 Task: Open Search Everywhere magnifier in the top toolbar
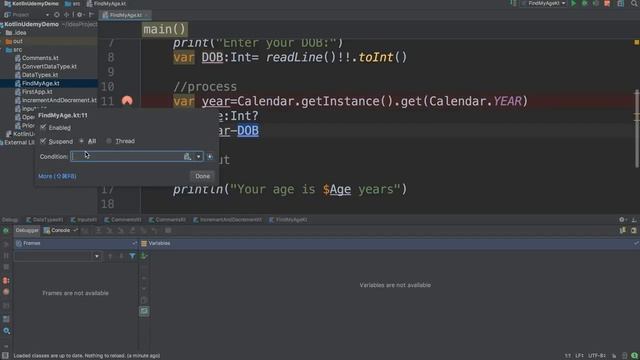(634, 4)
